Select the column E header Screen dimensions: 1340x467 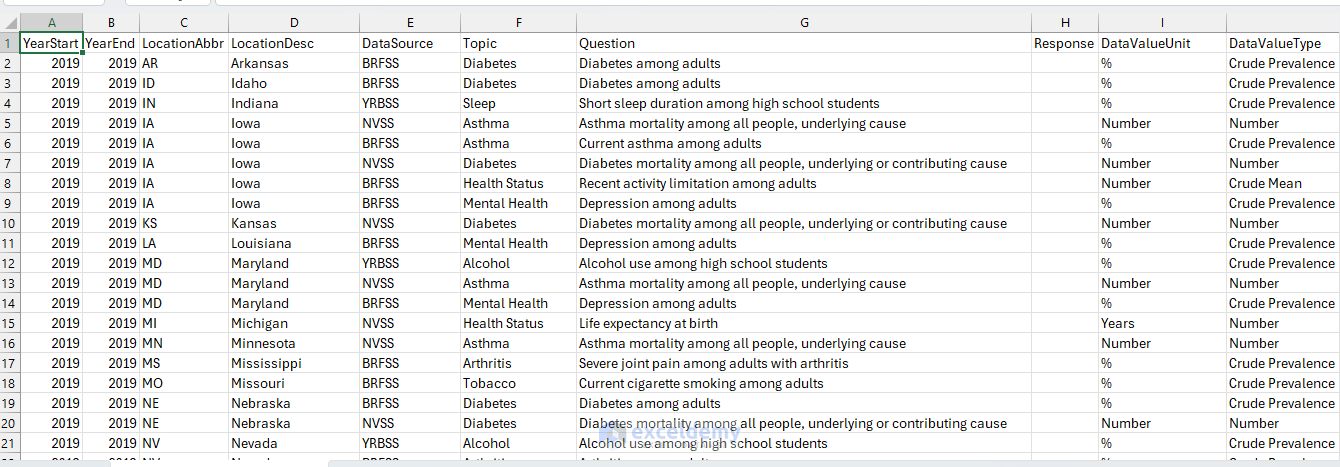click(x=410, y=22)
